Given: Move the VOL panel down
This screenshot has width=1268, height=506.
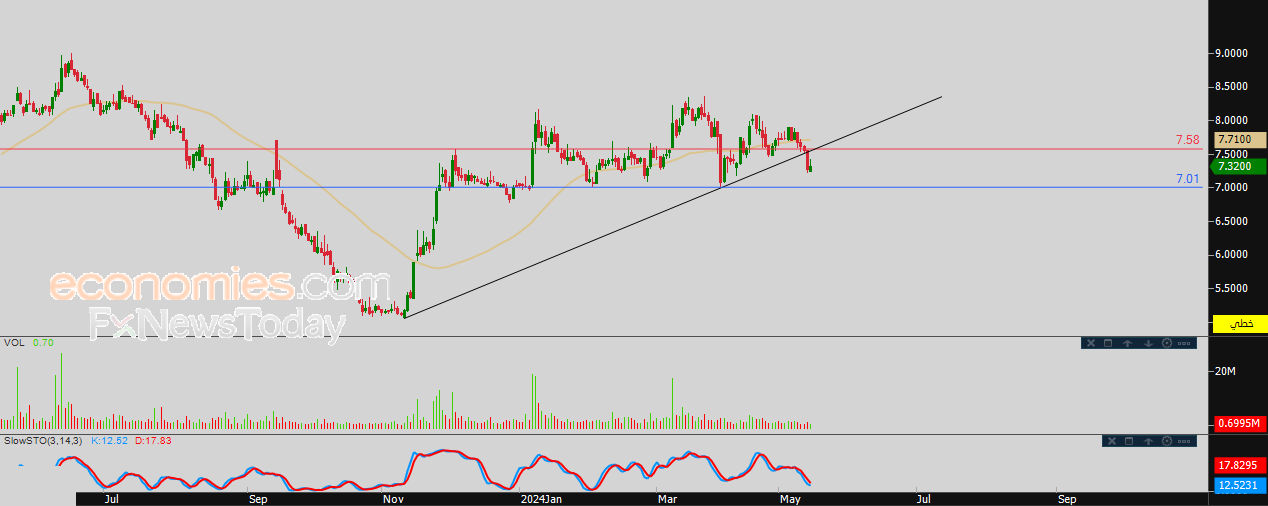Looking at the screenshot, I should pyautogui.click(x=1148, y=343).
